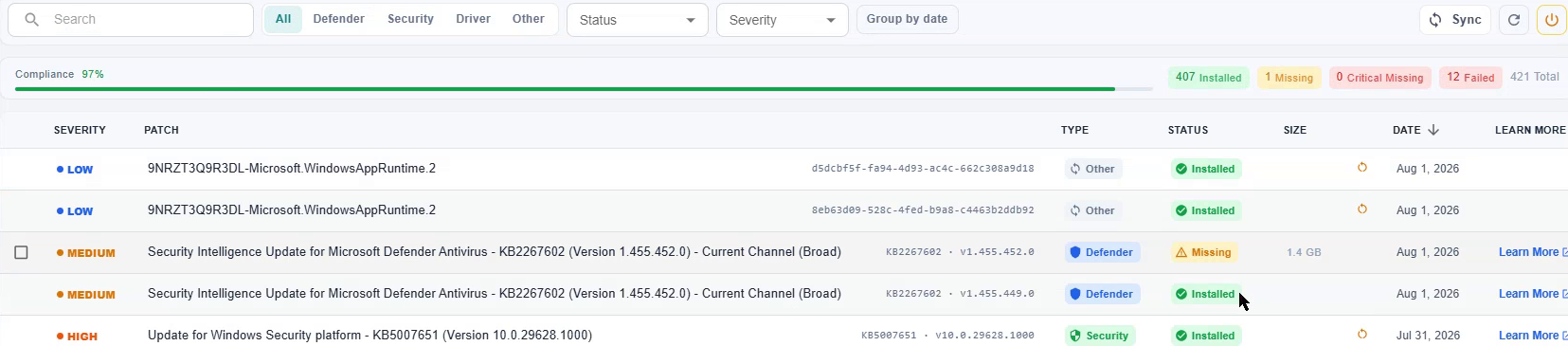
Task: Click MEDIUM severity on v1.455.452.0 row
Action: point(86,253)
